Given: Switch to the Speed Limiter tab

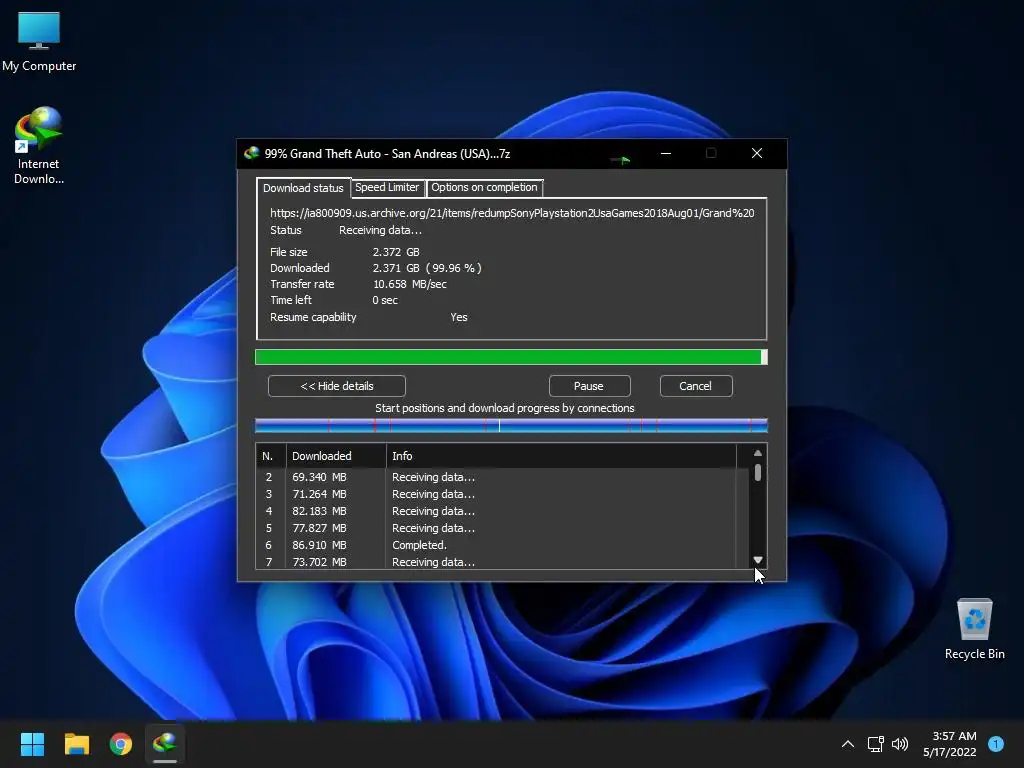Looking at the screenshot, I should coord(387,187).
